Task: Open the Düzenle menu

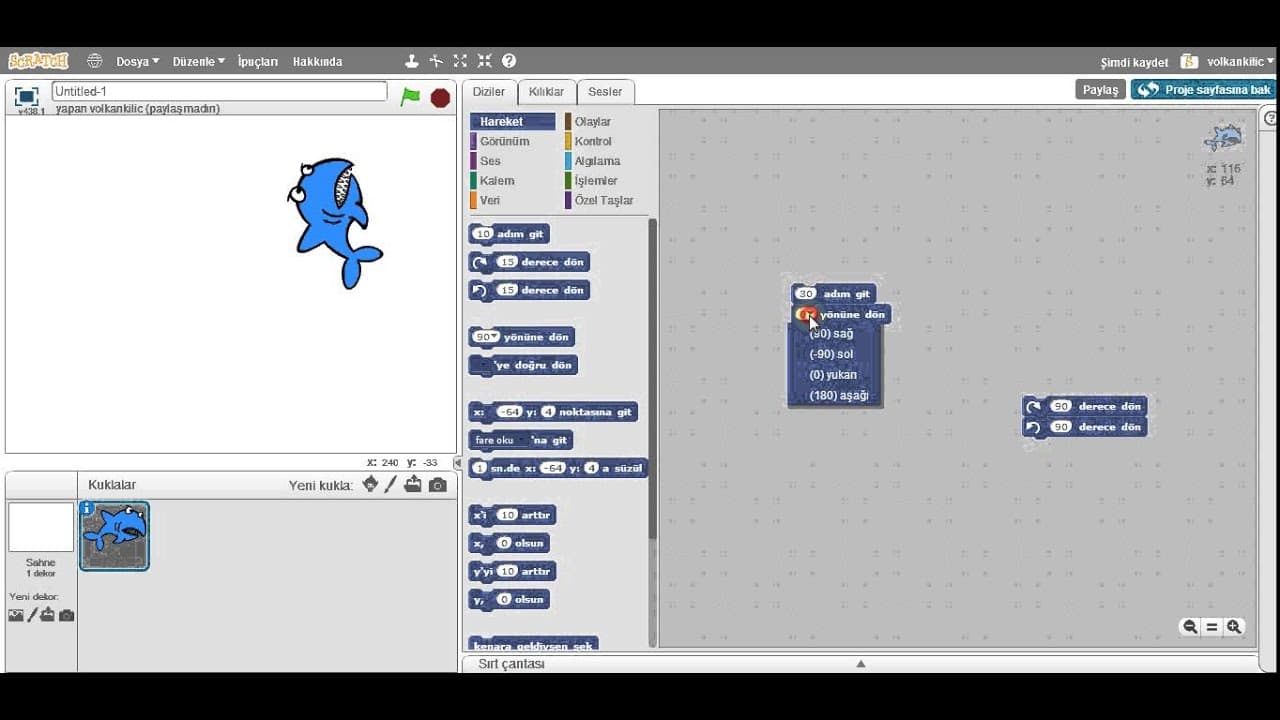Action: coord(198,61)
